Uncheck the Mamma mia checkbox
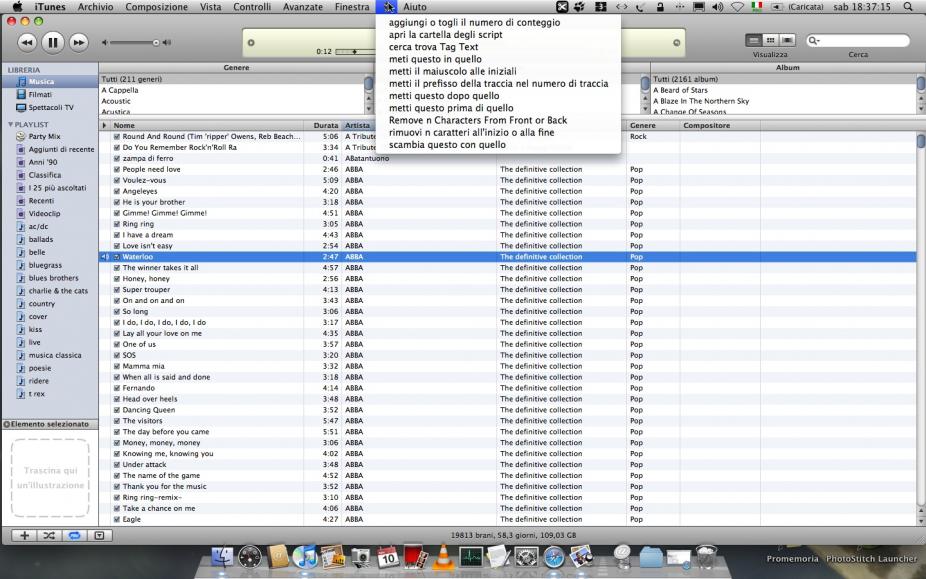Viewport: 926px width, 579px height. pos(116,366)
